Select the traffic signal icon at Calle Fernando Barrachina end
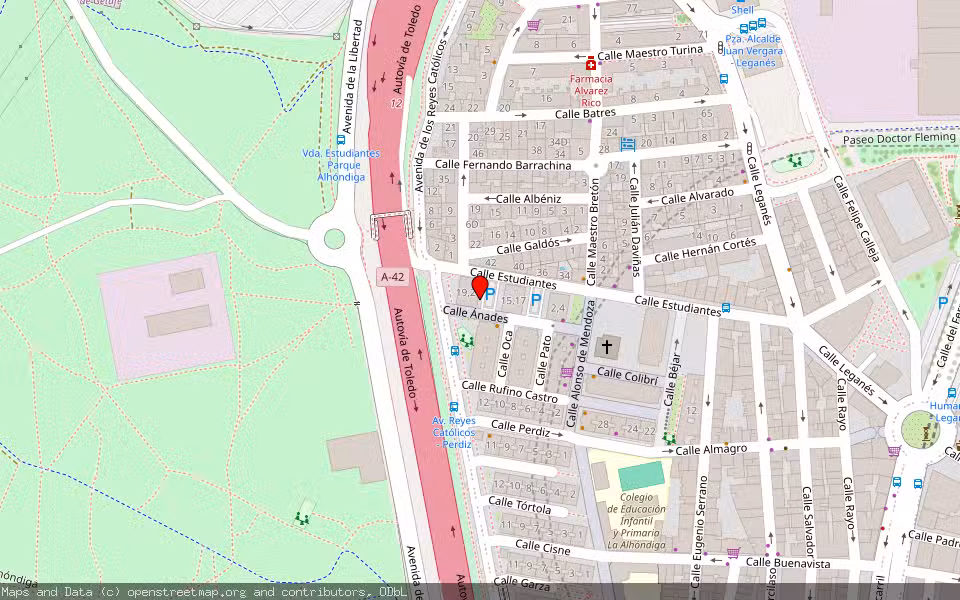The image size is (960, 600). point(749,148)
